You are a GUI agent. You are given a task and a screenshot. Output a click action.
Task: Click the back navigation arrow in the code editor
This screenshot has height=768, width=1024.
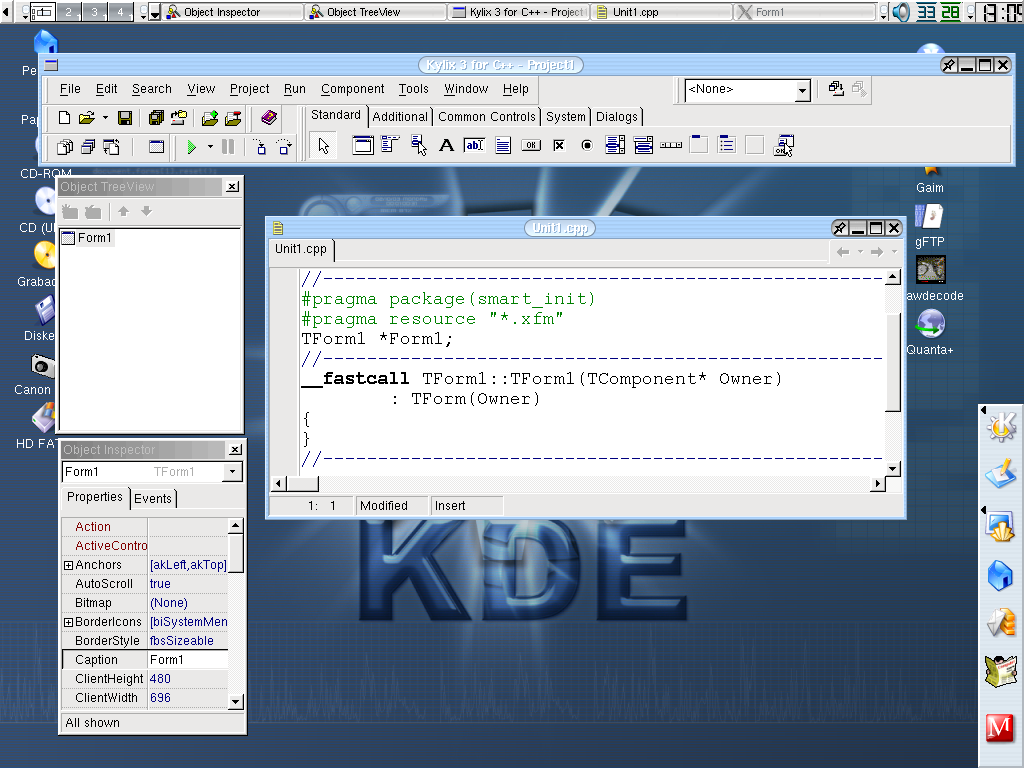(x=843, y=252)
